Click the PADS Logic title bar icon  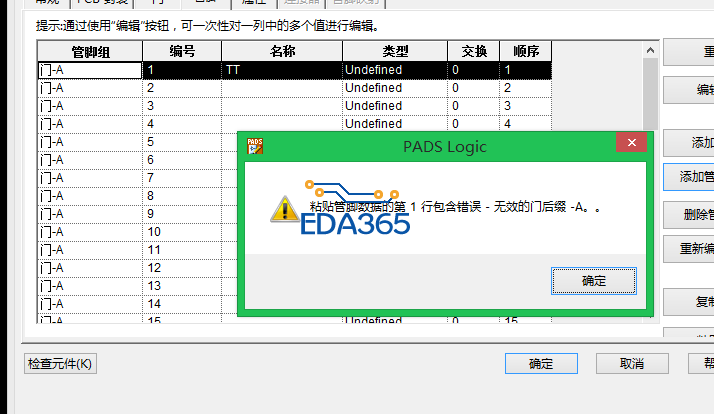tap(255, 146)
